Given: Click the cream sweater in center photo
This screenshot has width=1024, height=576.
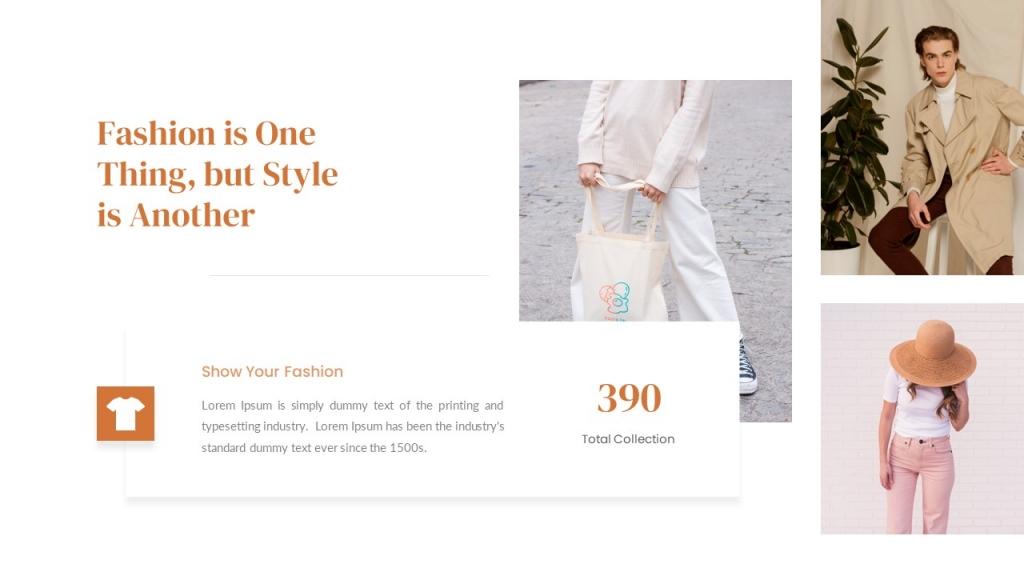Looking at the screenshot, I should [643, 133].
